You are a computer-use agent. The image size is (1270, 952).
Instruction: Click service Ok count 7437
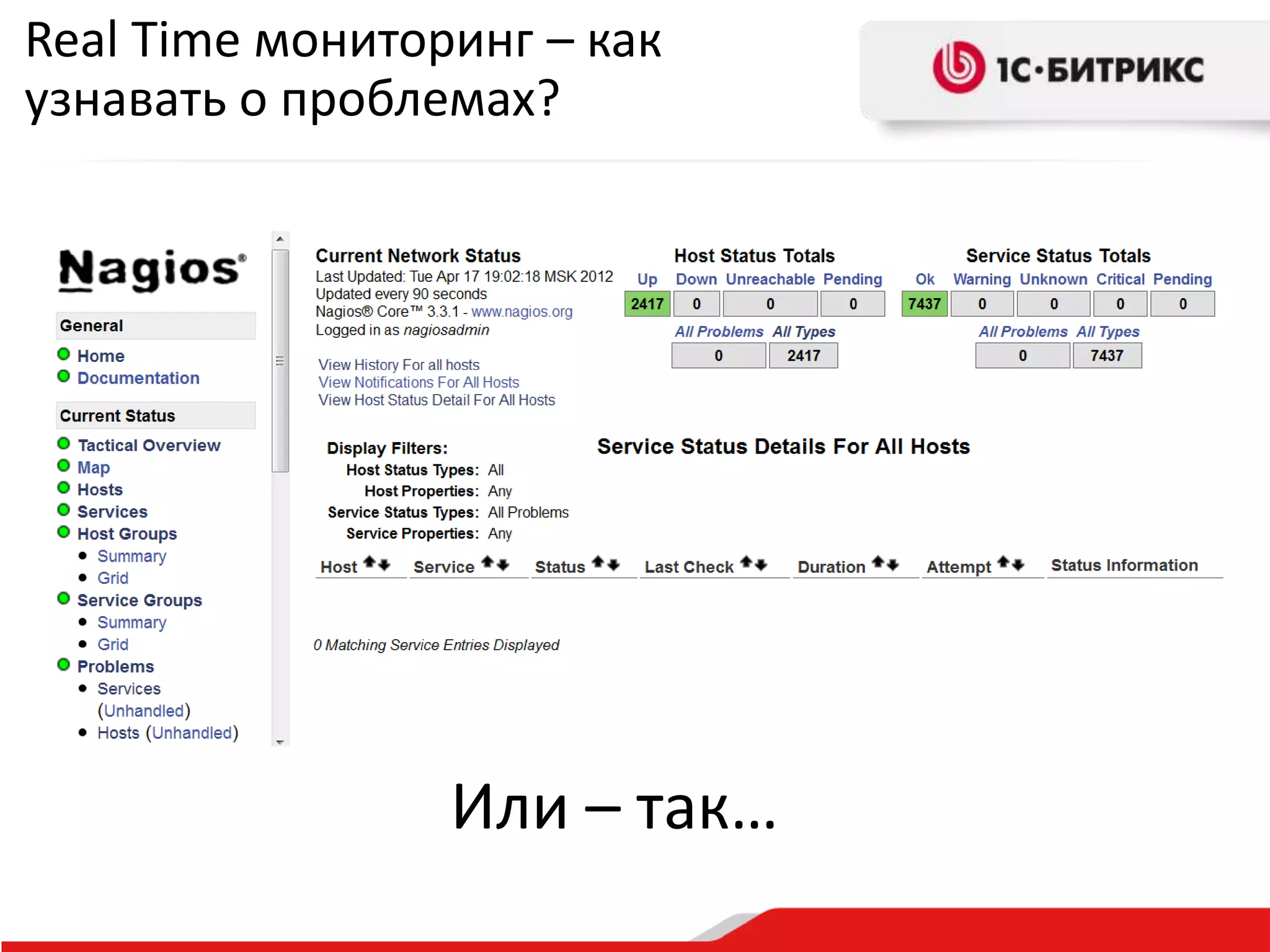pyautogui.click(x=925, y=304)
